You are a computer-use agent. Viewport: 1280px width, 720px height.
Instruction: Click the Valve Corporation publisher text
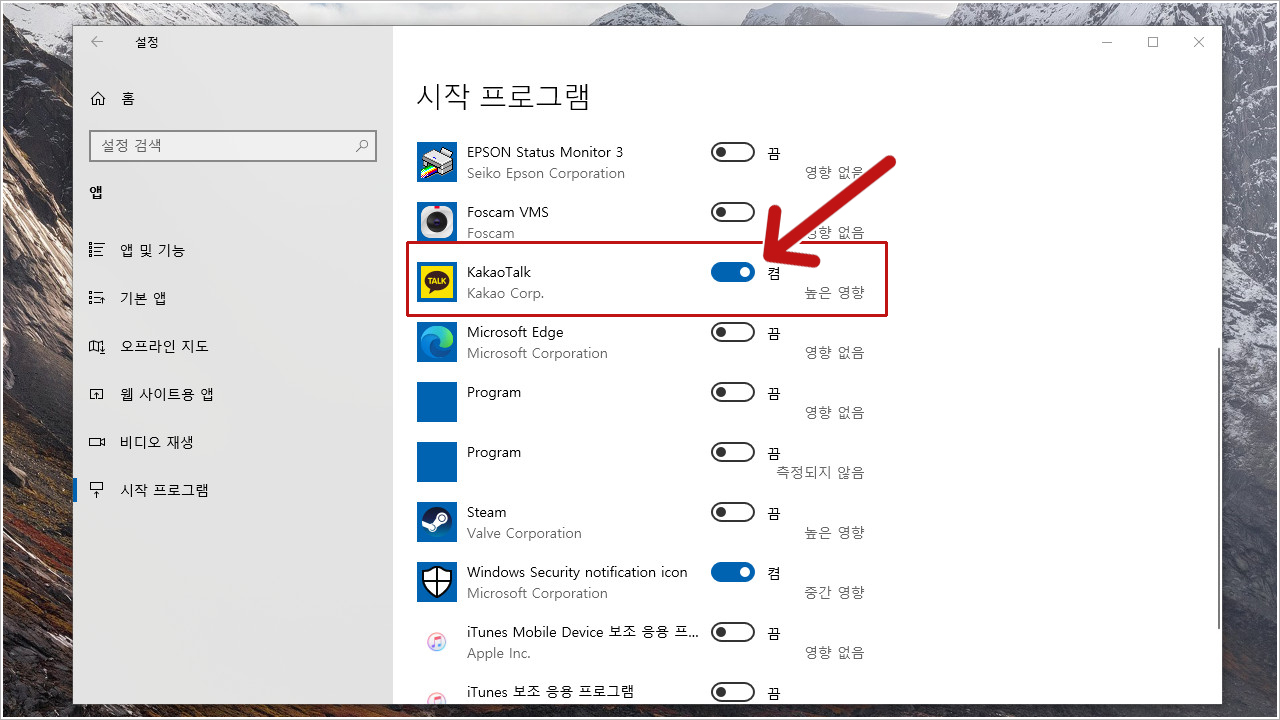point(524,533)
